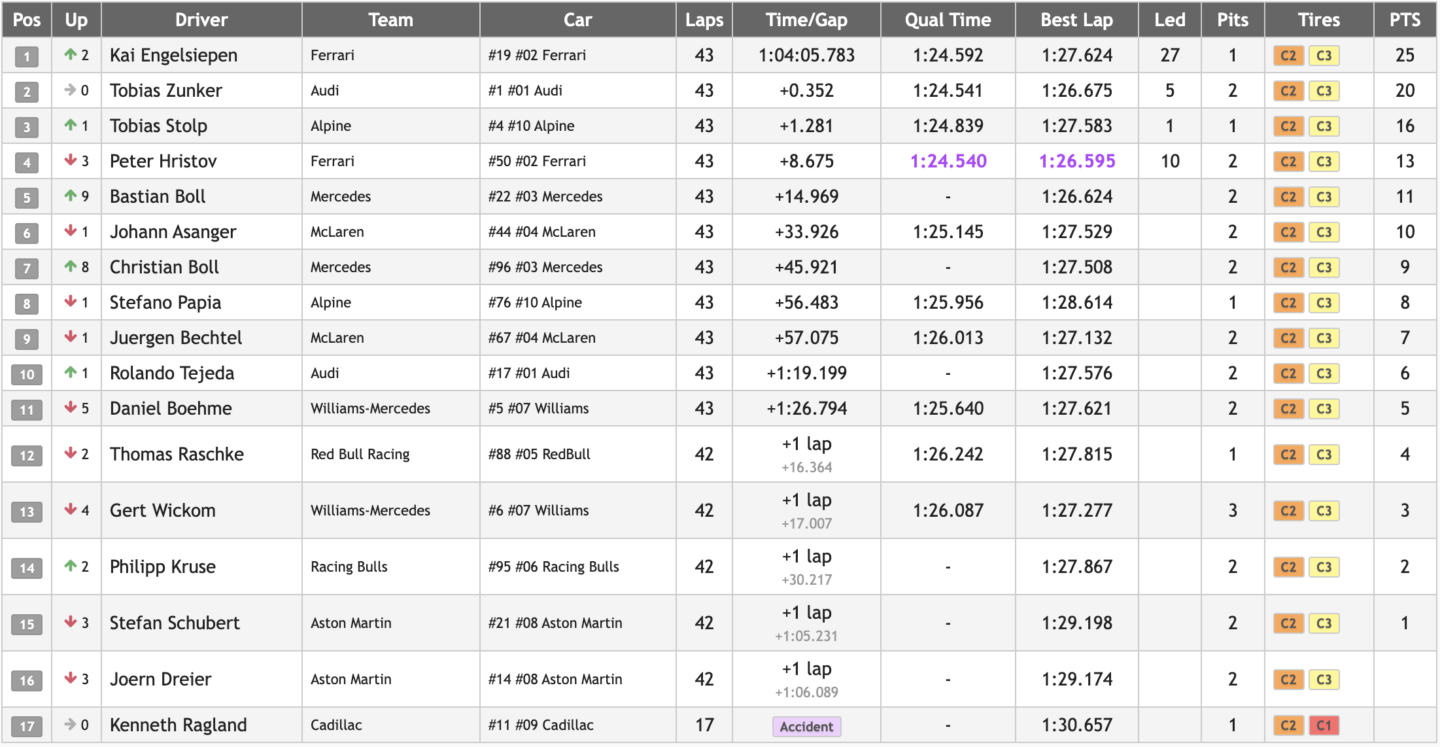This screenshot has width=1440, height=747.
Task: Open driver Tobias Stolp's name
Action: 158,126
